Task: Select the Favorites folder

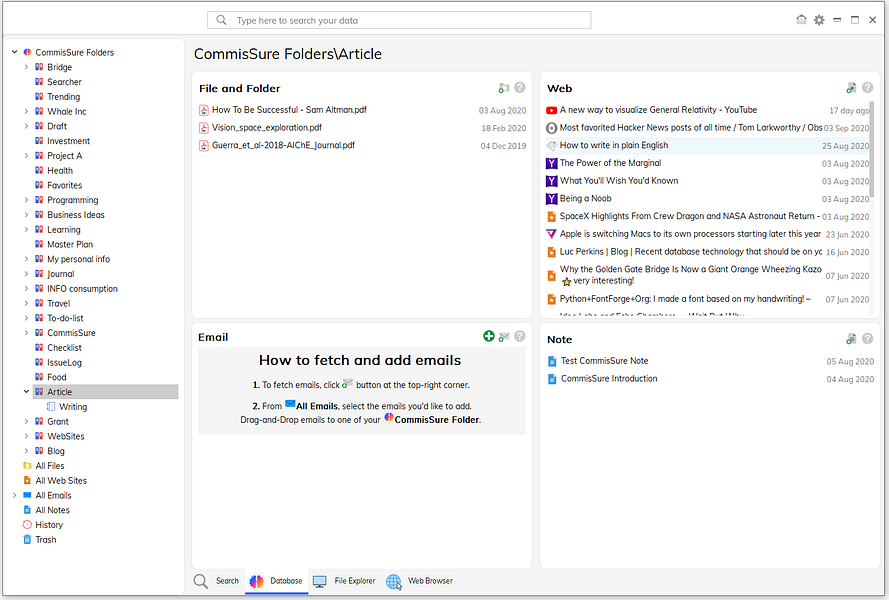Action: click(65, 185)
